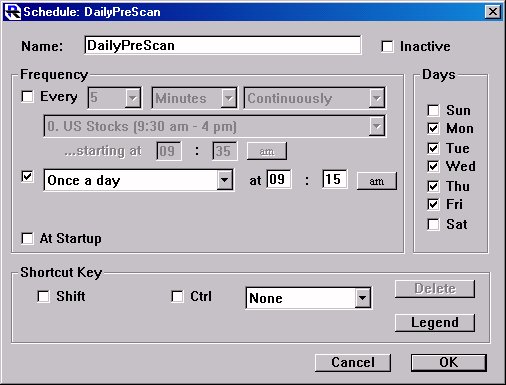Viewport: 506px width, 385px height.
Task: Uncheck the Once a day checkbox
Action: (27, 176)
